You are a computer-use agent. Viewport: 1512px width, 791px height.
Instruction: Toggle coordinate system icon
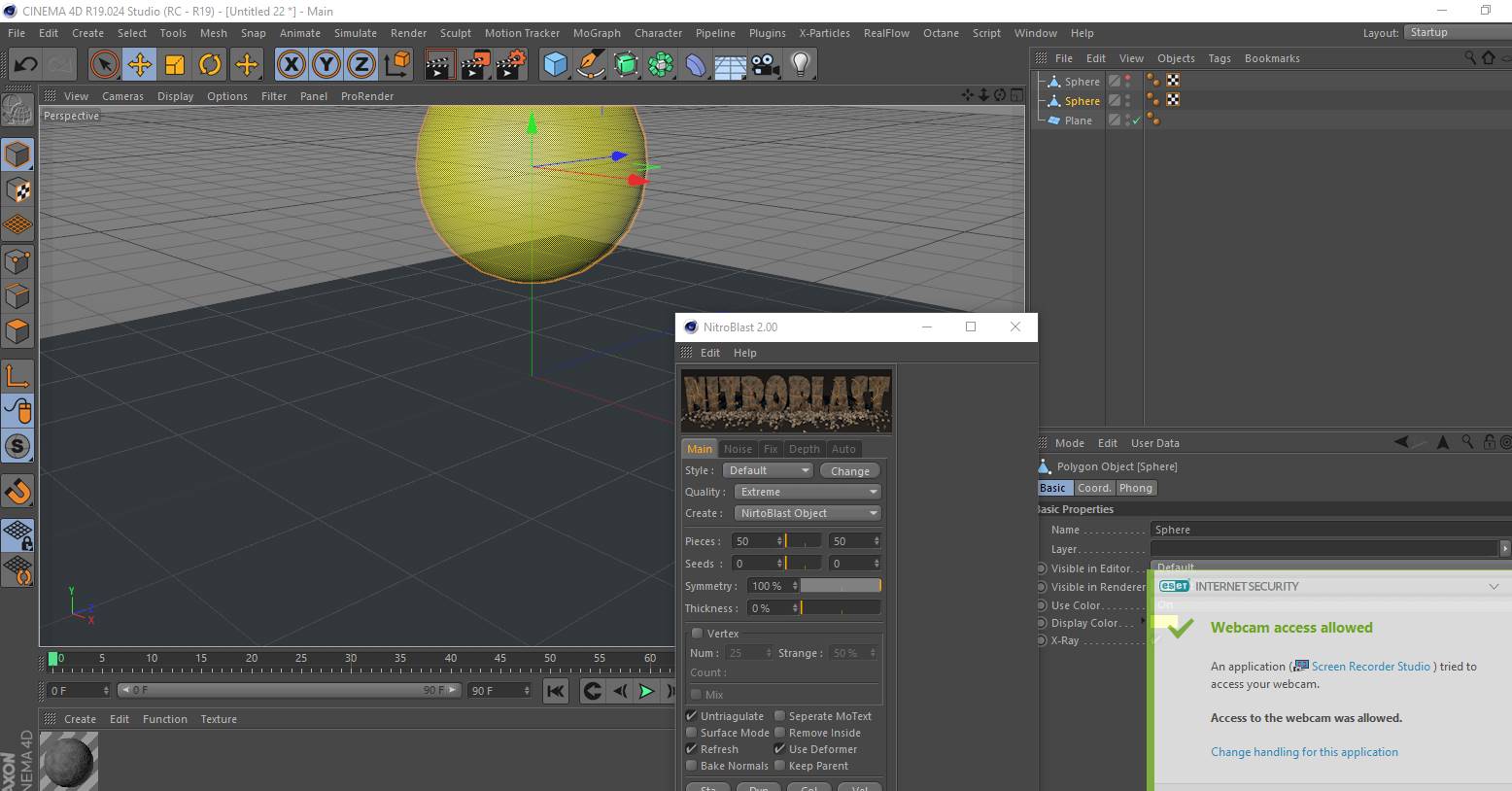(396, 65)
